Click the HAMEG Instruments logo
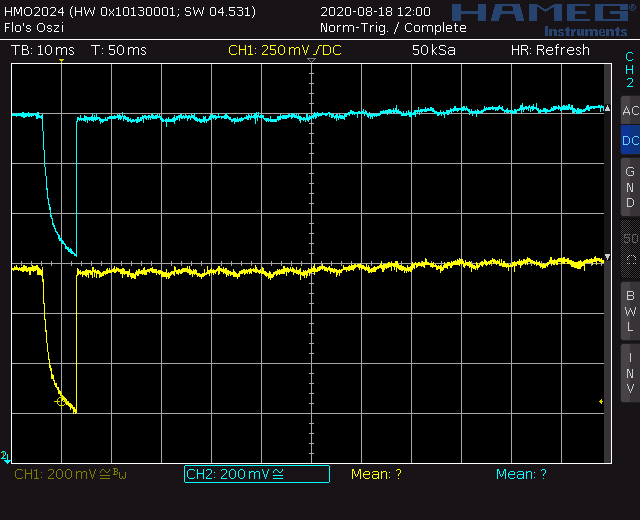This screenshot has height=520, width=640. pyautogui.click(x=544, y=20)
